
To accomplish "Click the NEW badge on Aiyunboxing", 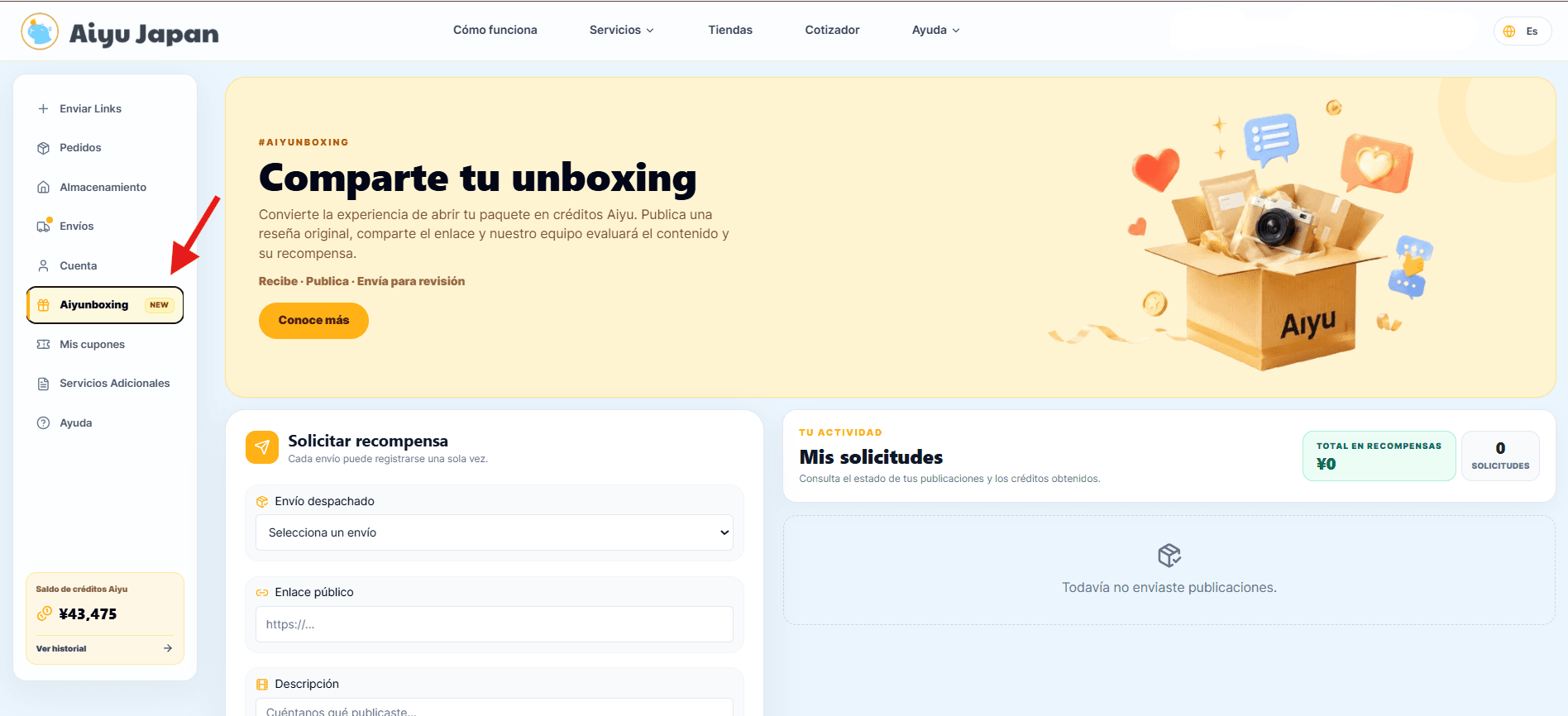I will pyautogui.click(x=159, y=305).
